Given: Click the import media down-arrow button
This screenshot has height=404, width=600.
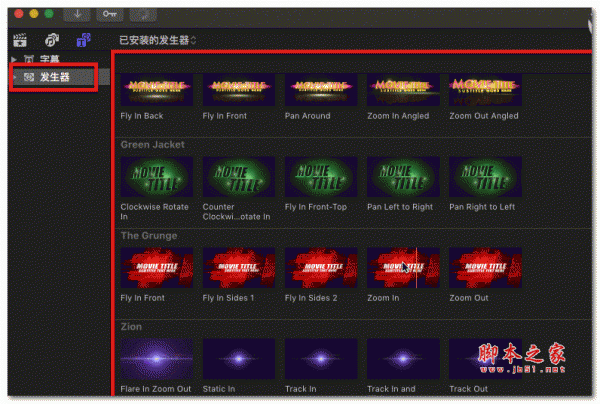Looking at the screenshot, I should pyautogui.click(x=77, y=15).
